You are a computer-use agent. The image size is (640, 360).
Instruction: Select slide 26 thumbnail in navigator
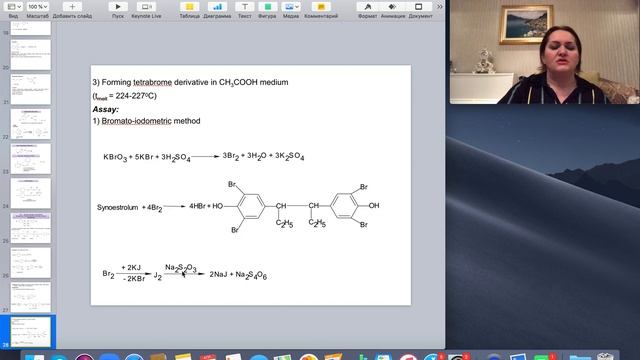tap(31, 262)
